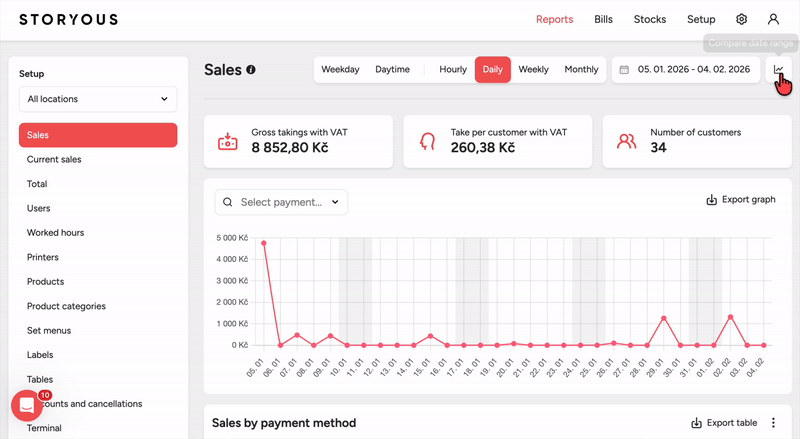Open the Stocks menu
Image resolution: width=800 pixels, height=439 pixels.
pos(649,19)
